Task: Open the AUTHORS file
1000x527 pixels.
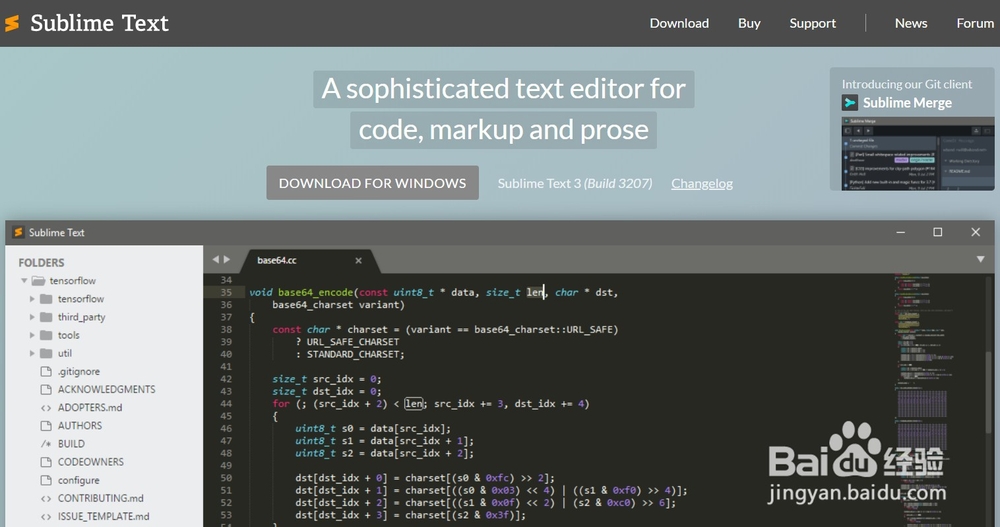Action: (80, 426)
